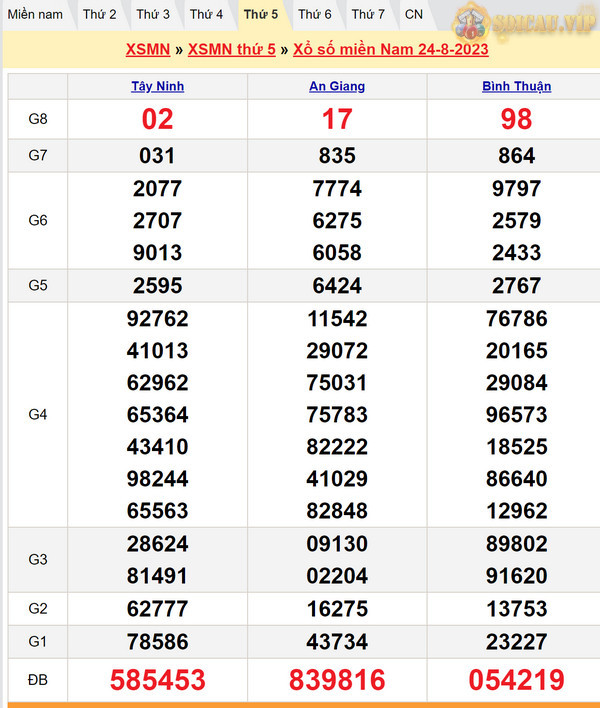This screenshot has height=708, width=600.
Task: Visit the Bình Thuận province link
Action: [515, 86]
